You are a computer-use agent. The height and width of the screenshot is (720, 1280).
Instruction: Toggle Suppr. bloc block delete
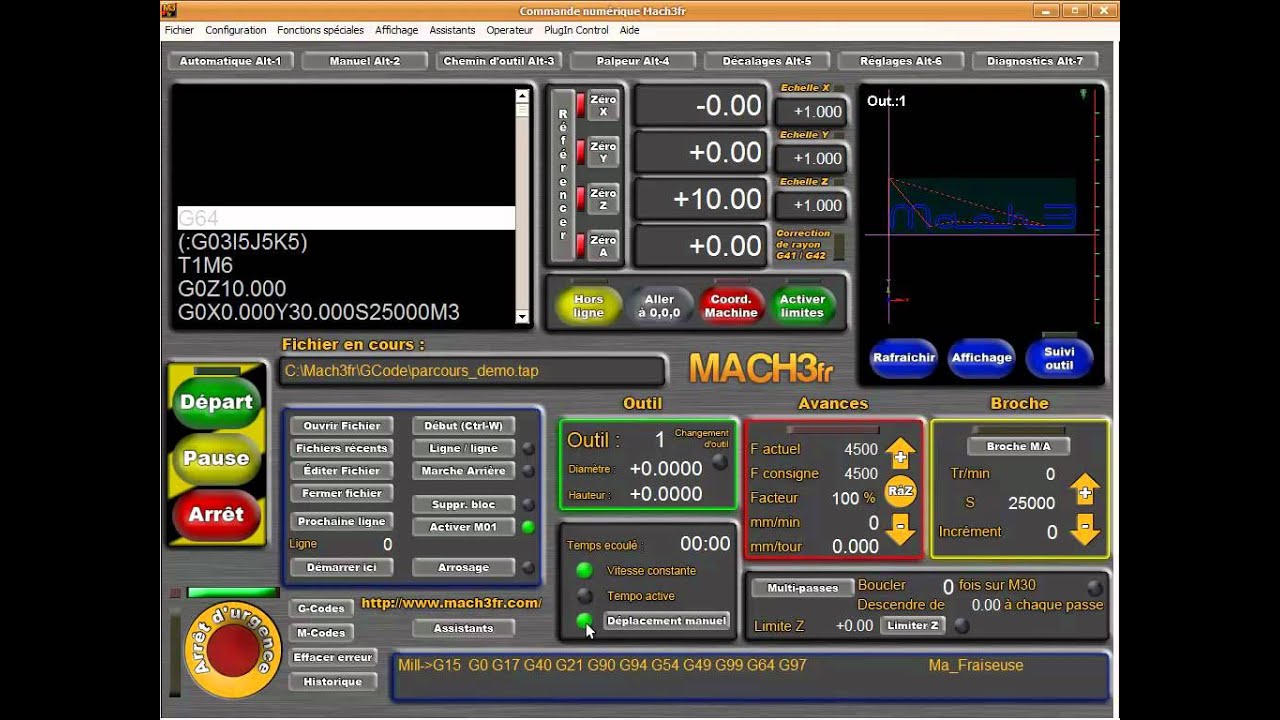pyautogui.click(x=463, y=504)
